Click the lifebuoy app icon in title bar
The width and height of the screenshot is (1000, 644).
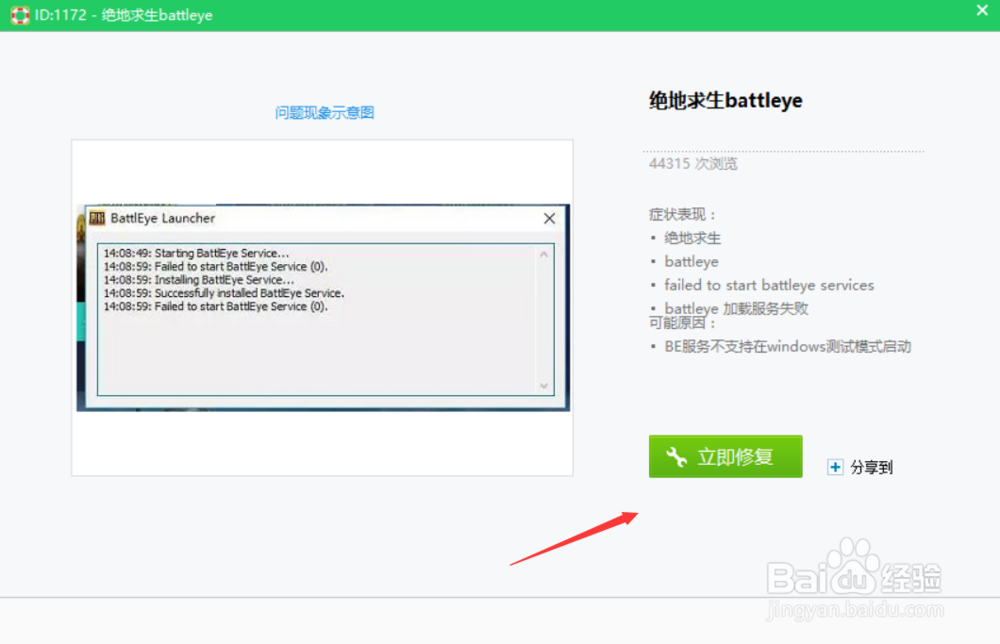click(20, 15)
